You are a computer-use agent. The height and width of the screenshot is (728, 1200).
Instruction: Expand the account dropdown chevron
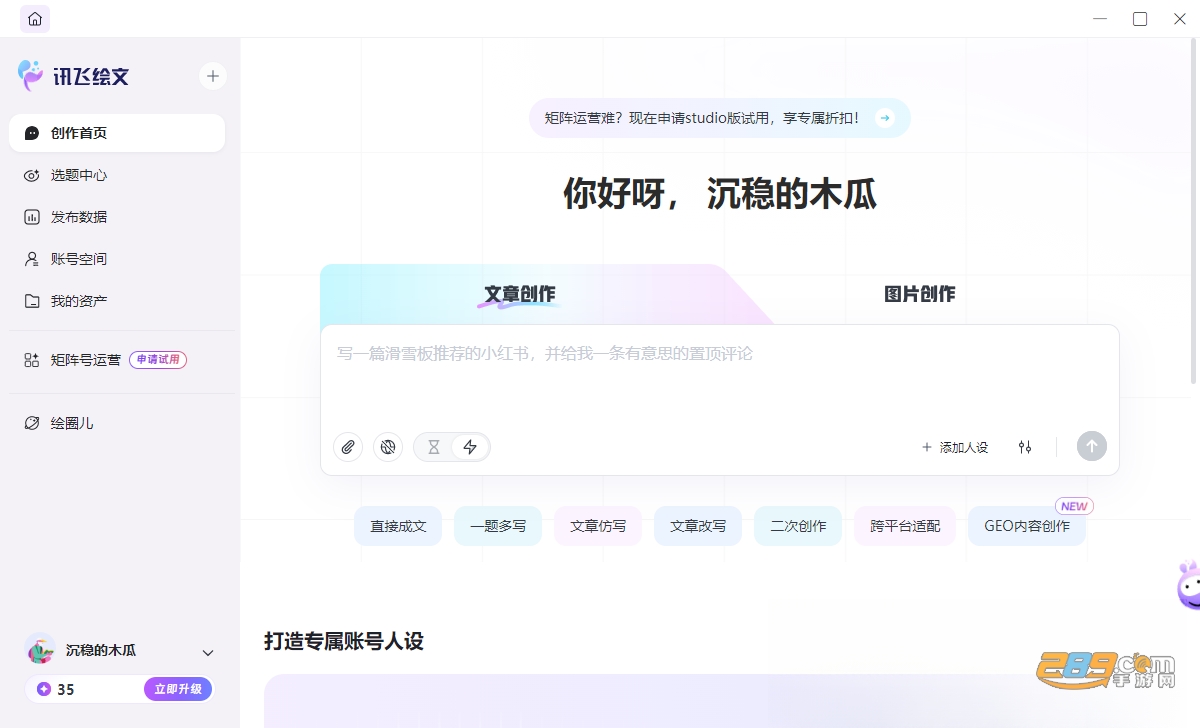click(208, 653)
